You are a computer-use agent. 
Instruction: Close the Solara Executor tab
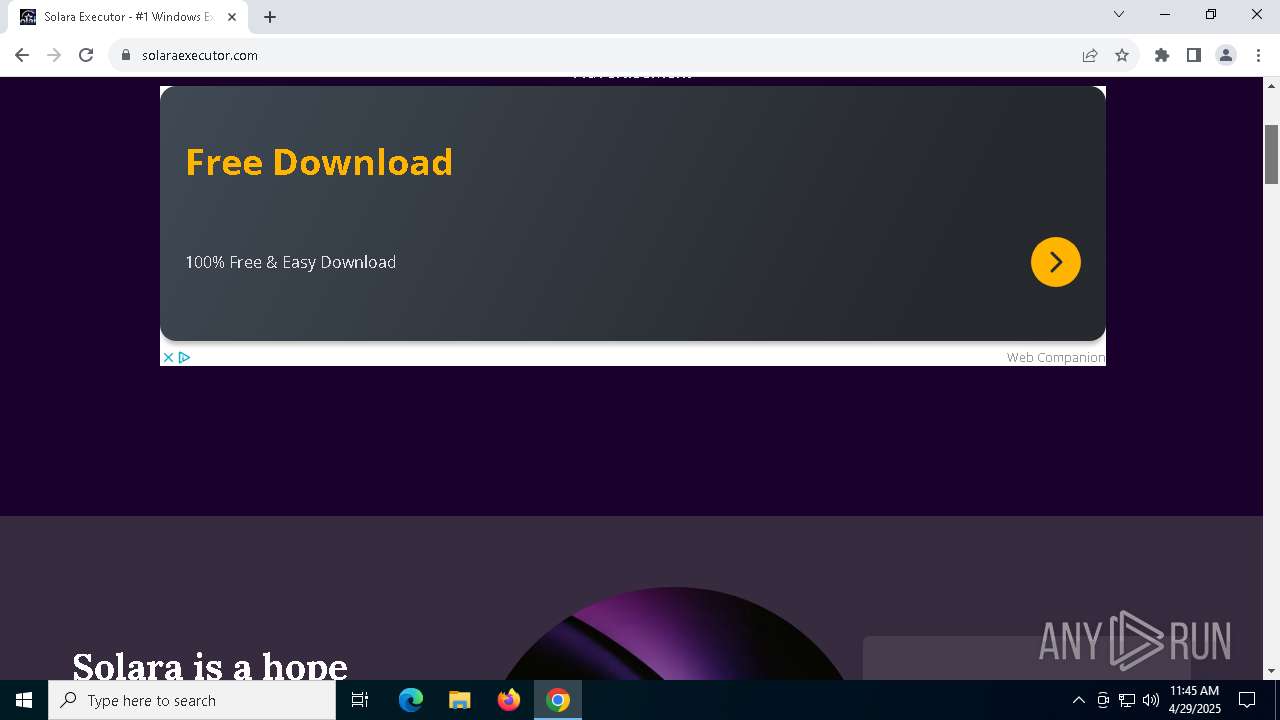click(x=232, y=17)
